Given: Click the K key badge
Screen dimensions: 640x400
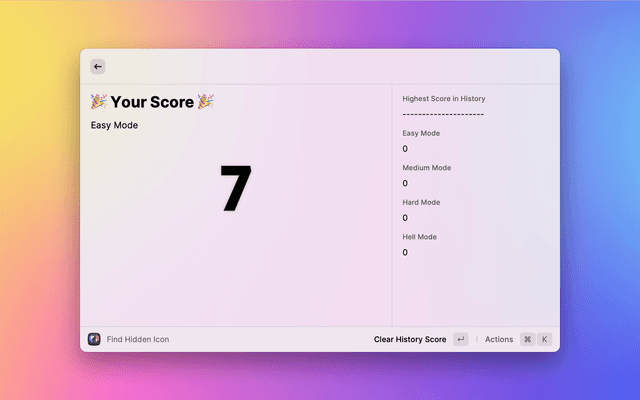Looking at the screenshot, I should tap(545, 339).
